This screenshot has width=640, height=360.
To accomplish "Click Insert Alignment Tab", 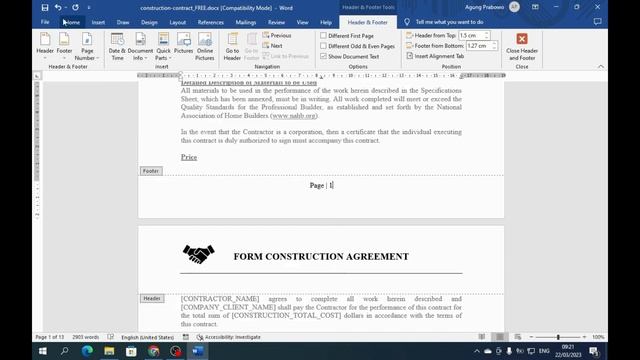I will 435,56.
